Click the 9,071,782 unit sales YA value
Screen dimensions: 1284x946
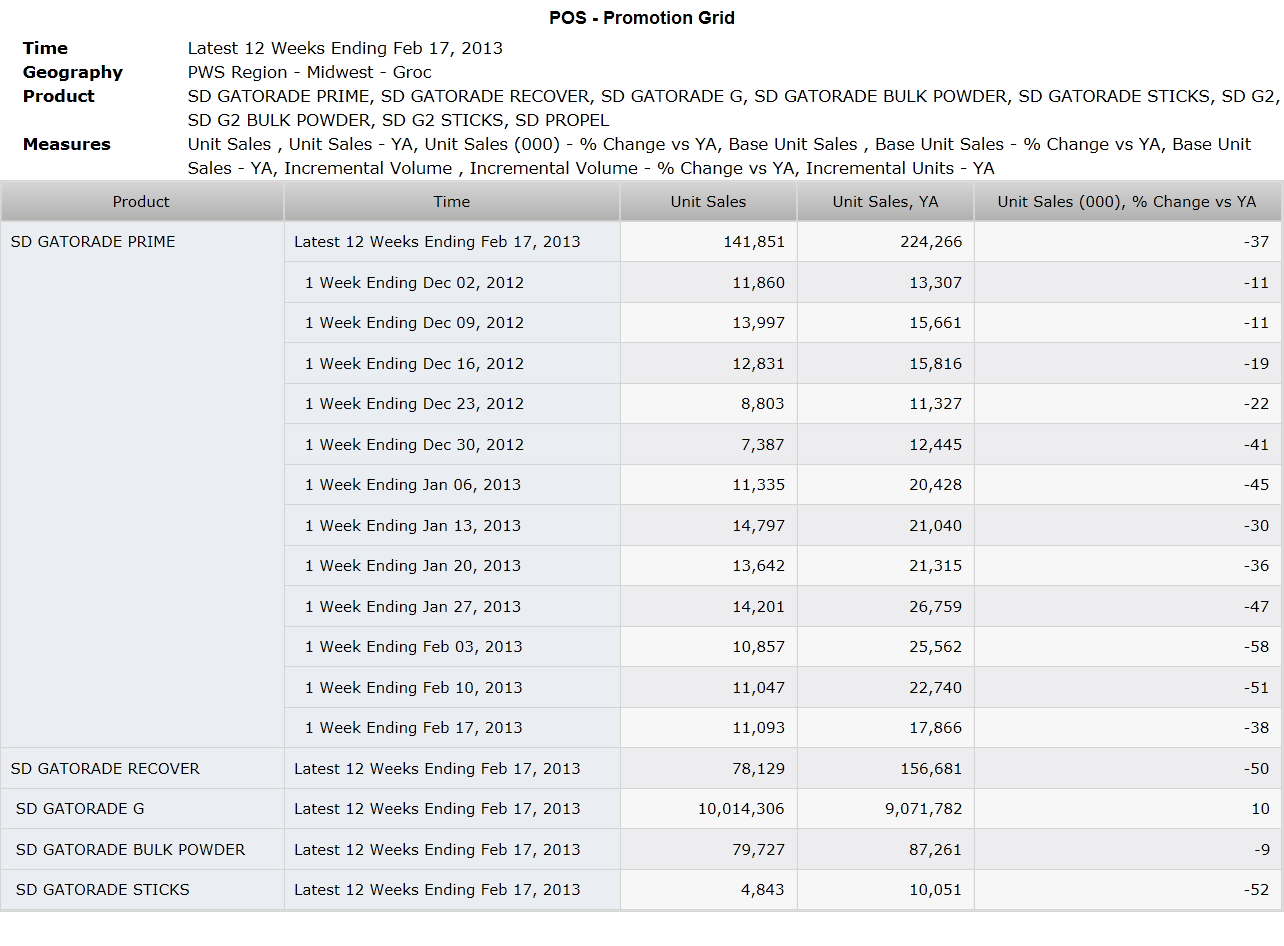pyautogui.click(x=924, y=808)
